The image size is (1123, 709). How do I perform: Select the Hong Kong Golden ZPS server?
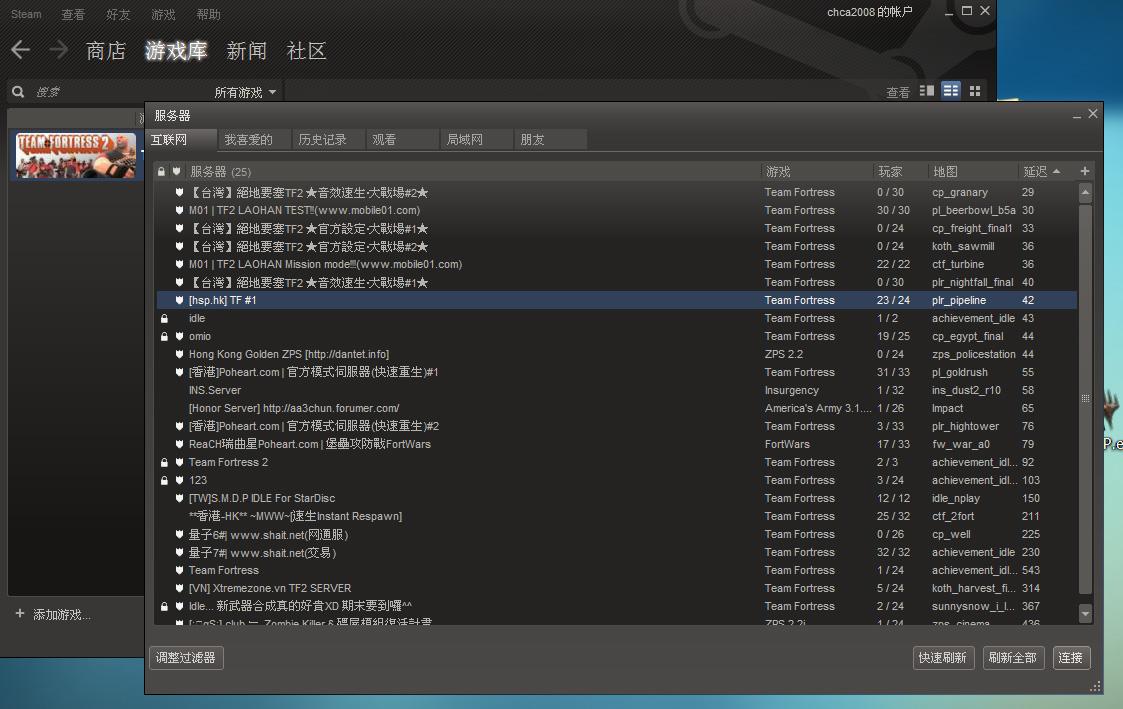616,354
